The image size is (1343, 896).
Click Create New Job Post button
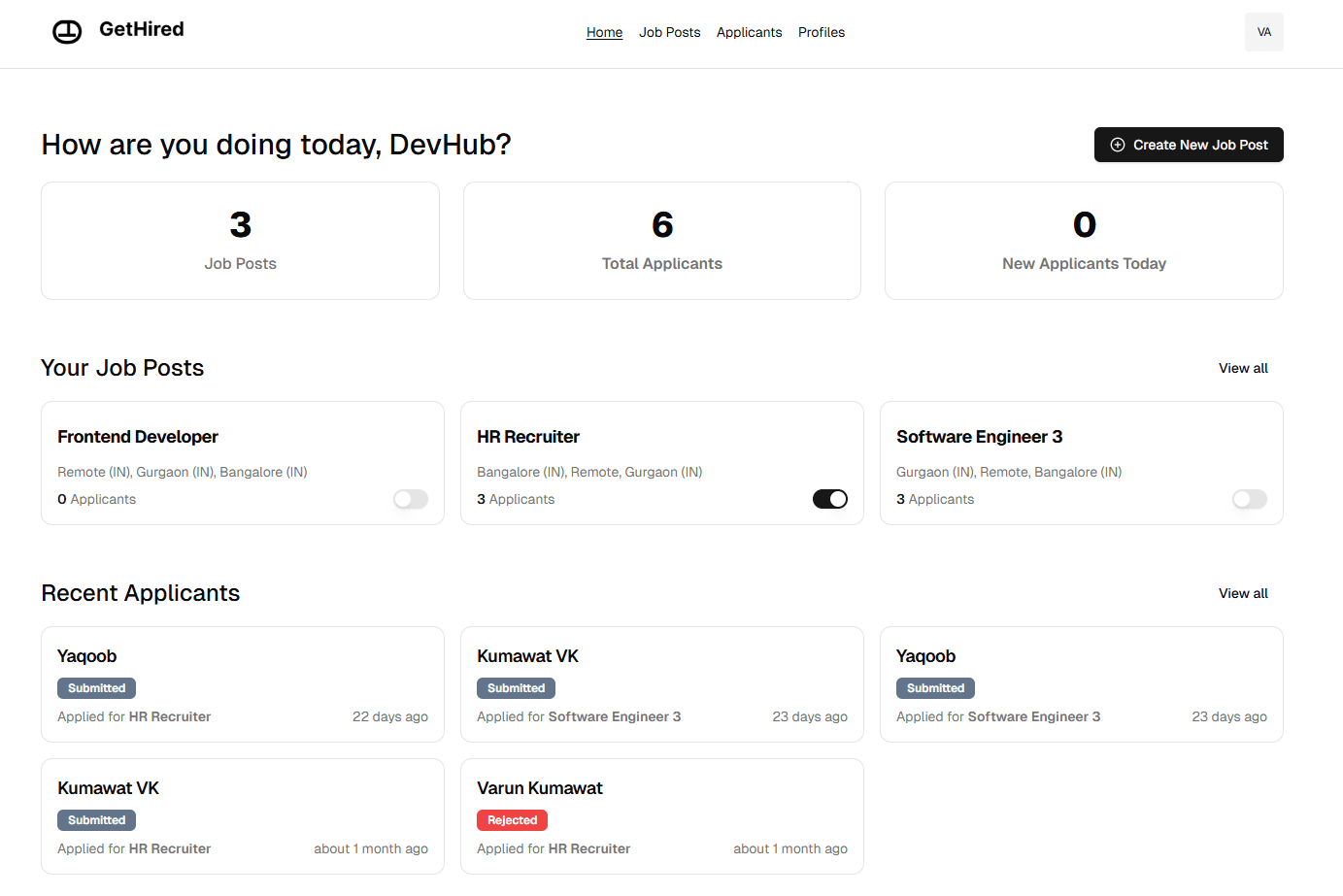1189,145
